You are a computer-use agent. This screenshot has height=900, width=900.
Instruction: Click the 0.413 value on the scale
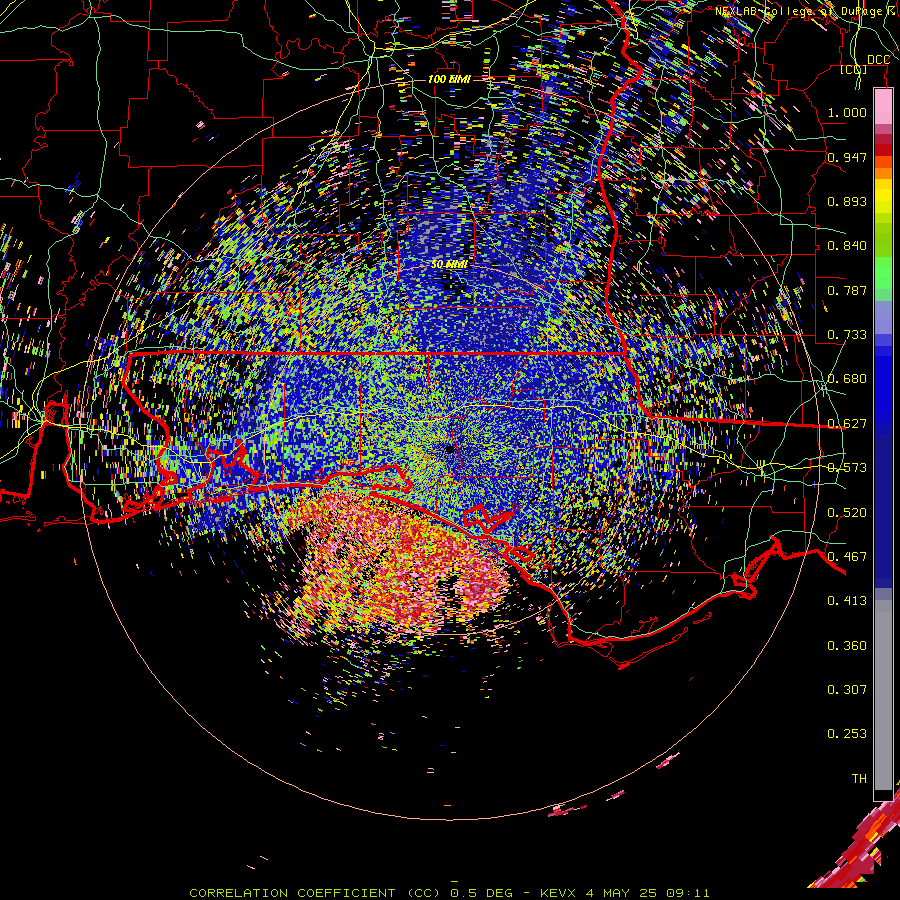coord(847,601)
